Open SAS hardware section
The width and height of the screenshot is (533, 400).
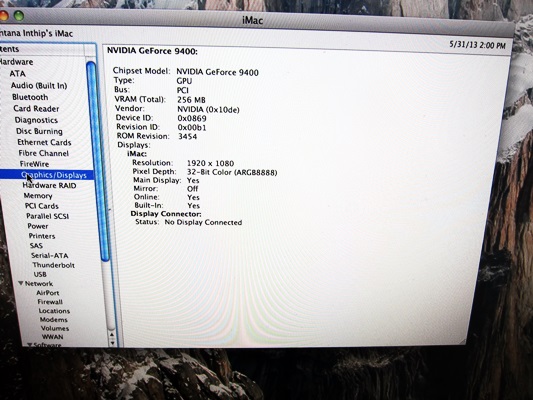point(36,246)
